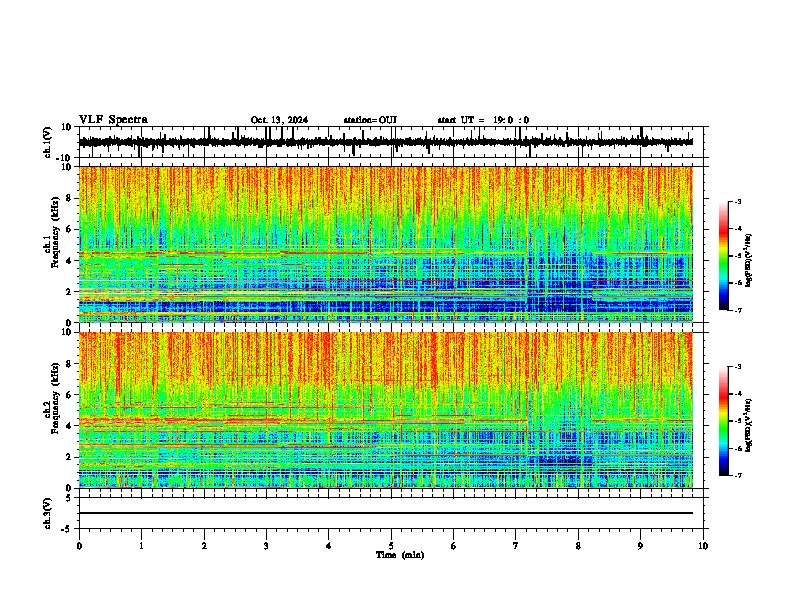Image resolution: width=792 pixels, height=612 pixels.
Task: Click the "ch.3(V)" axis label
Action: coord(48,513)
